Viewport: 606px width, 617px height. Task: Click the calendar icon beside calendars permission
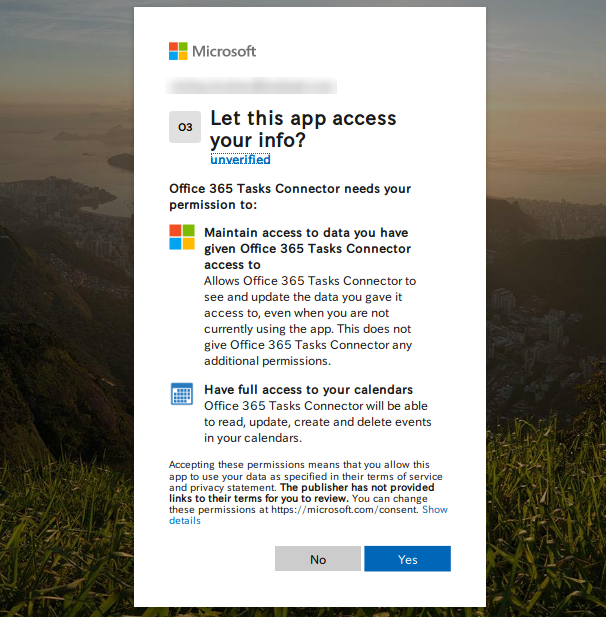182,393
